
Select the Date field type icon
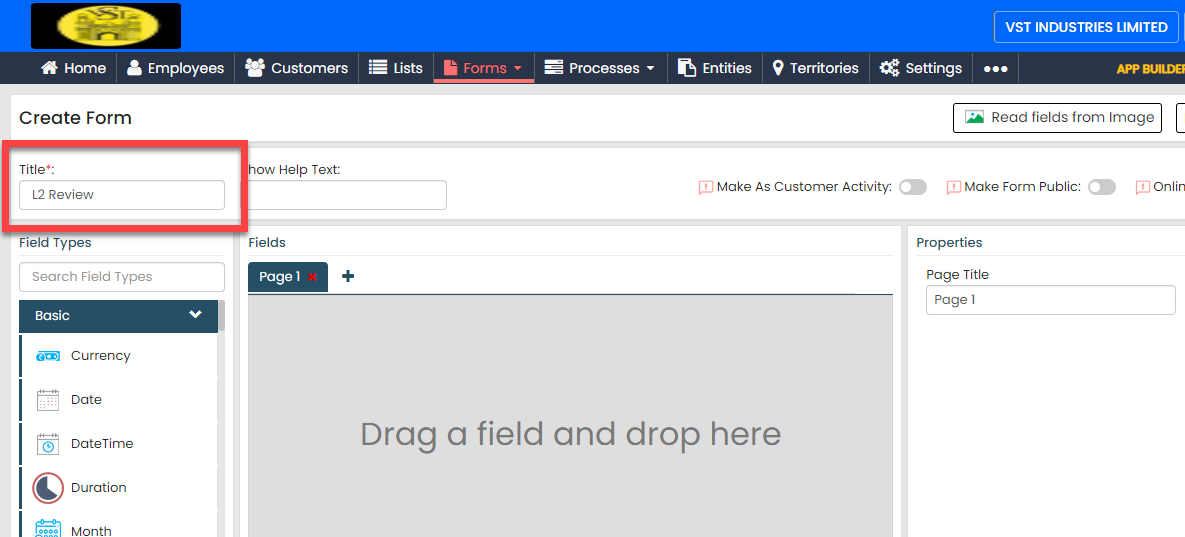click(48, 400)
